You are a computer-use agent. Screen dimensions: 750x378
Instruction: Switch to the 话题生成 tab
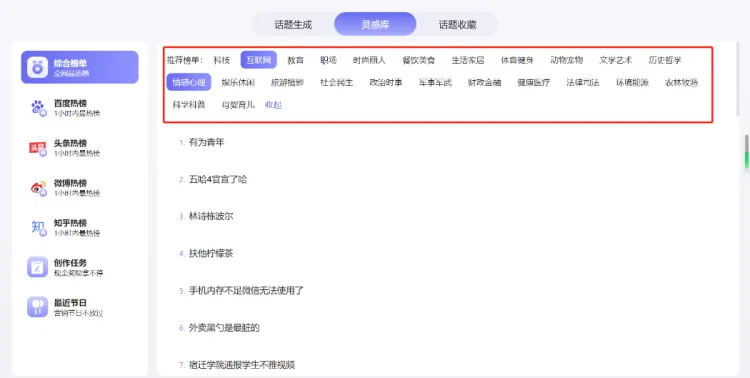click(x=293, y=24)
